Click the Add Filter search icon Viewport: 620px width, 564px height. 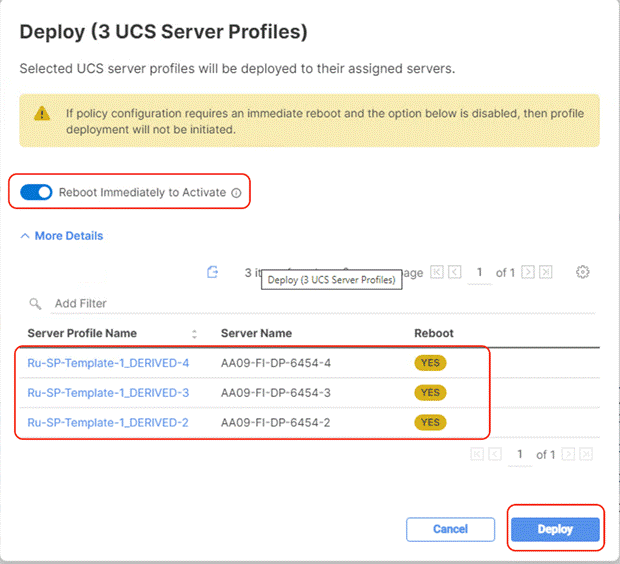point(35,303)
